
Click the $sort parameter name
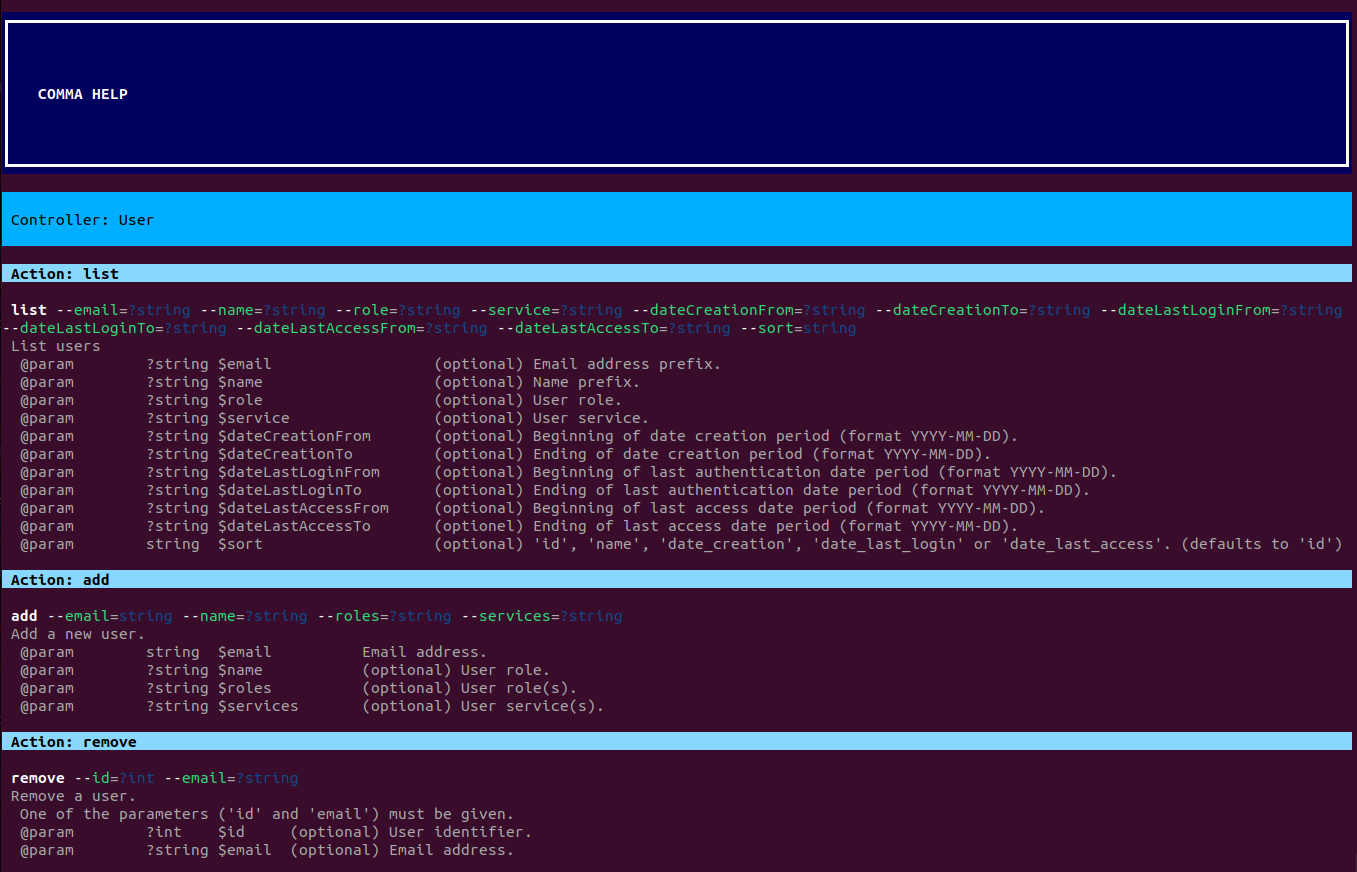point(240,544)
